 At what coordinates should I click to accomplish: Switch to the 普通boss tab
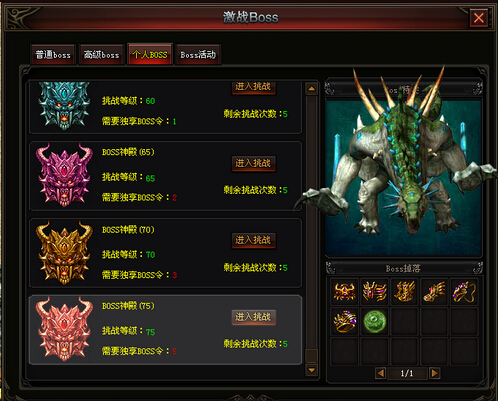point(53,55)
